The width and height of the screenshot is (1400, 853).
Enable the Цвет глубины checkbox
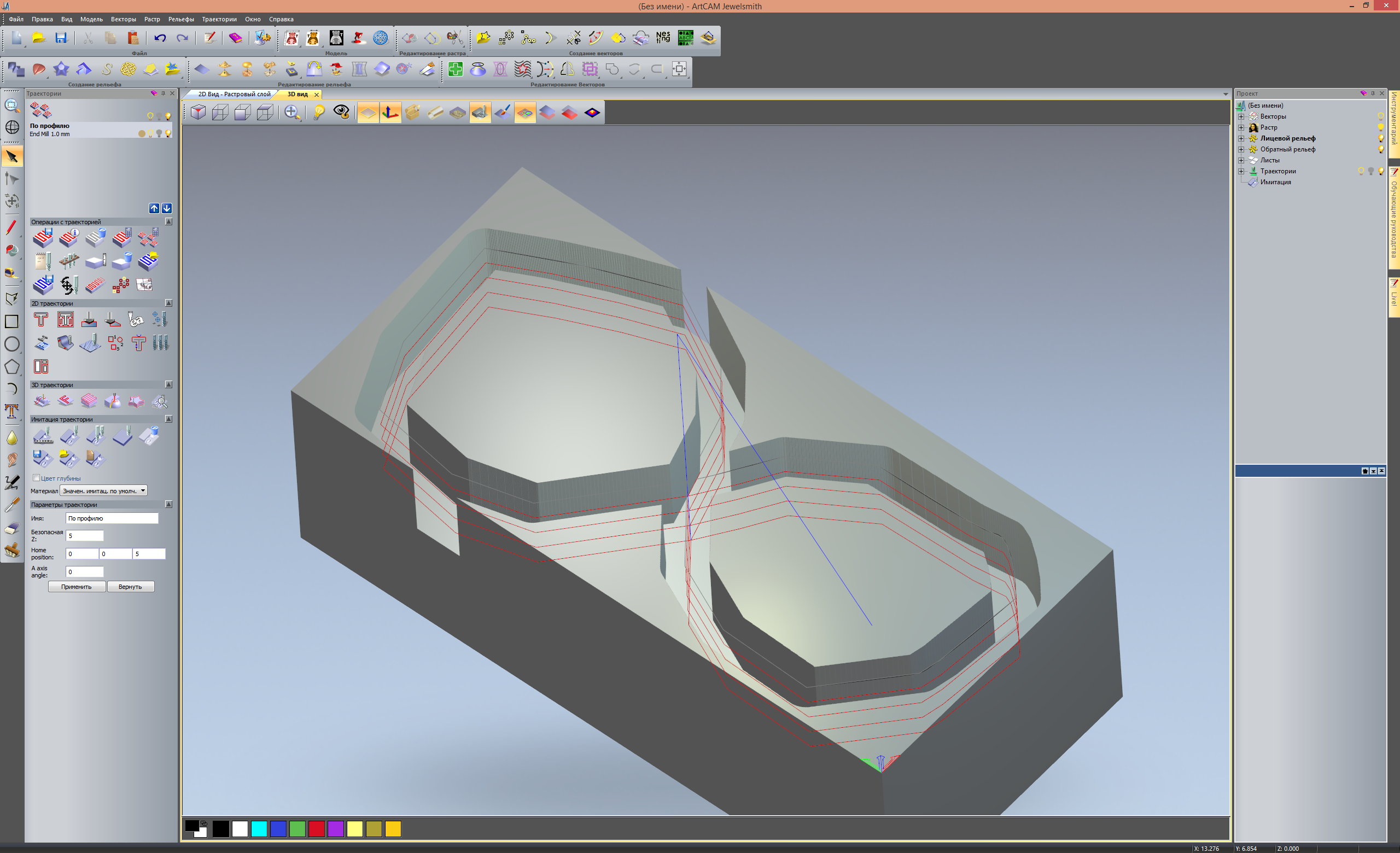coord(36,477)
